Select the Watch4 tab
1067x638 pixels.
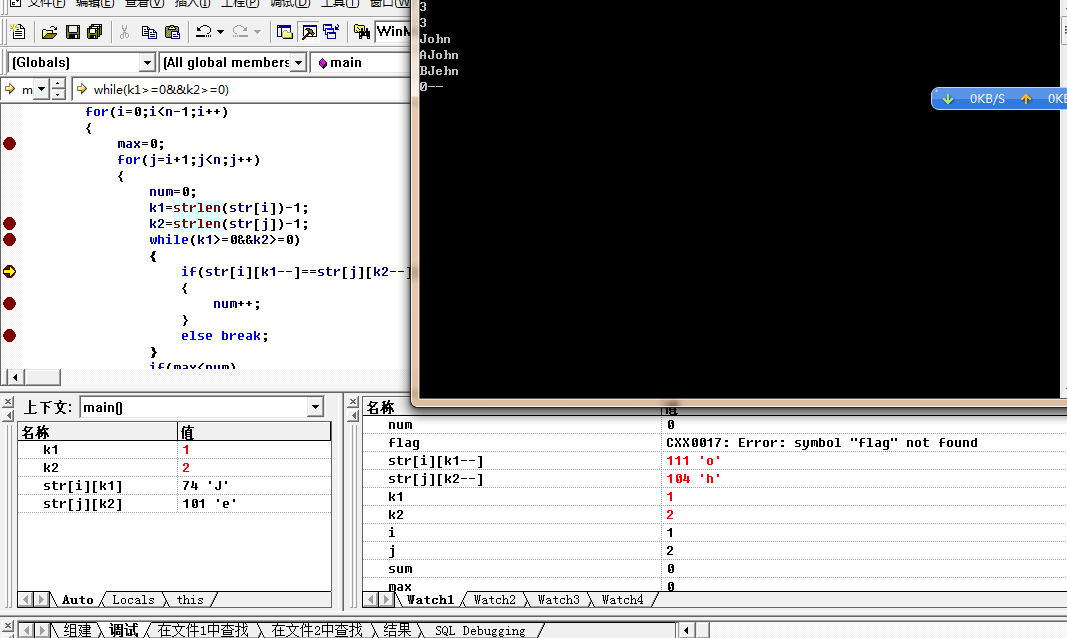(x=622, y=600)
